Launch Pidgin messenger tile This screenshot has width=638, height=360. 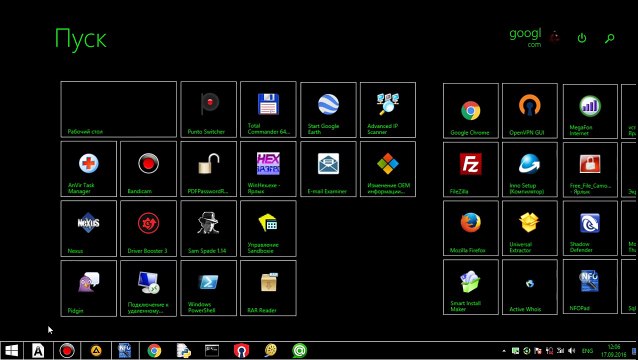click(x=88, y=288)
